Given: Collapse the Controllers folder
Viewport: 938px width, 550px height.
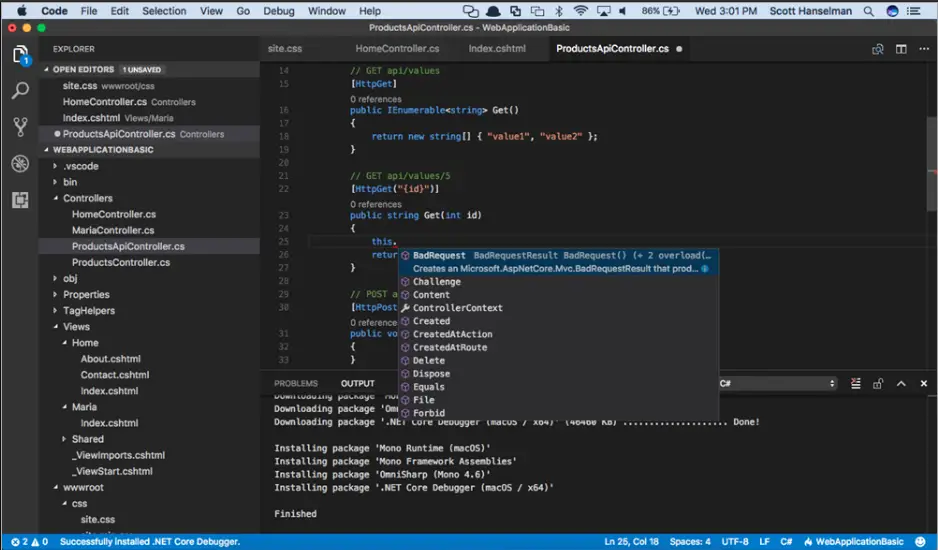Looking at the screenshot, I should [88, 198].
